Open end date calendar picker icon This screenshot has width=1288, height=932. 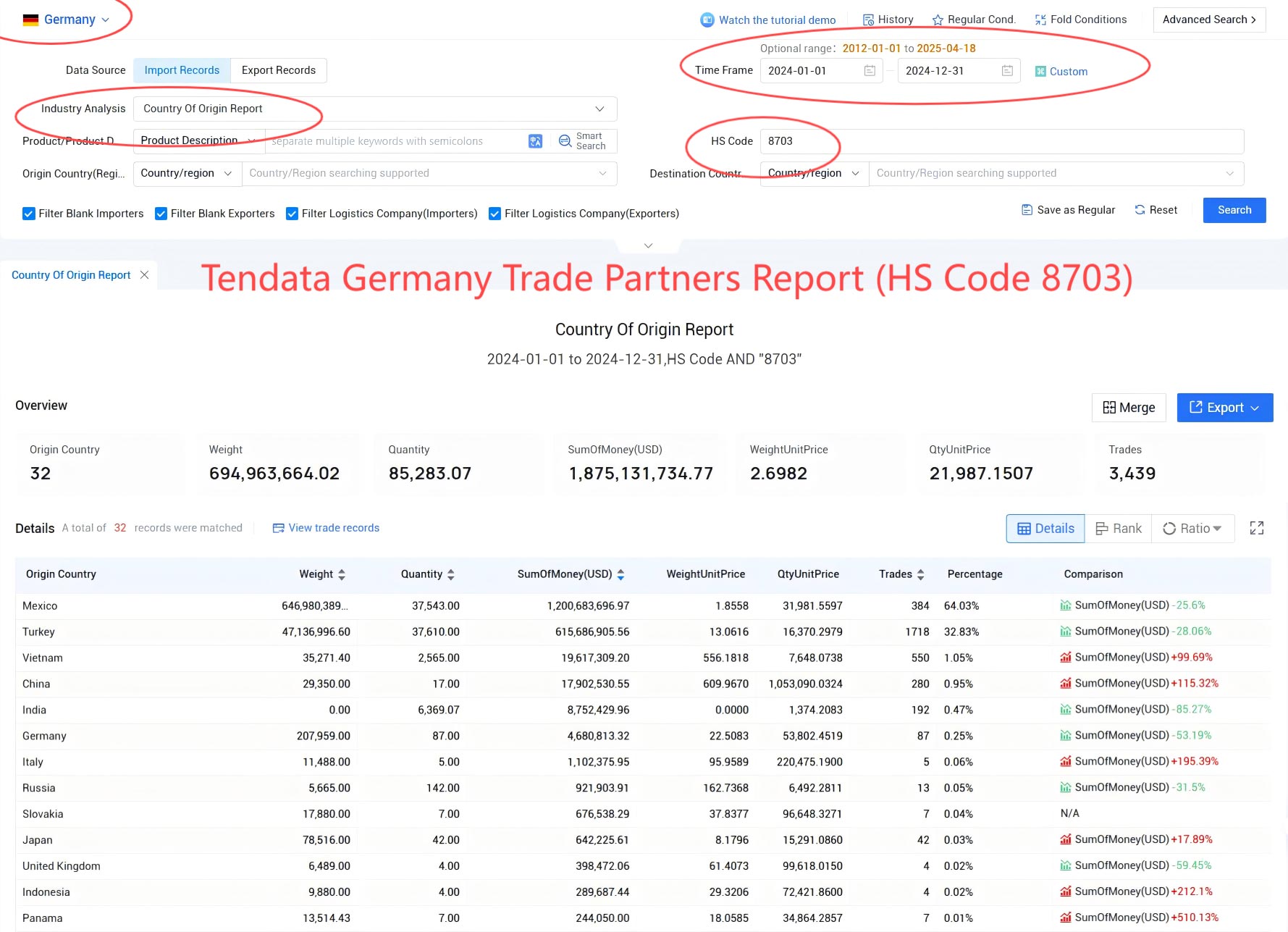[x=1007, y=71]
